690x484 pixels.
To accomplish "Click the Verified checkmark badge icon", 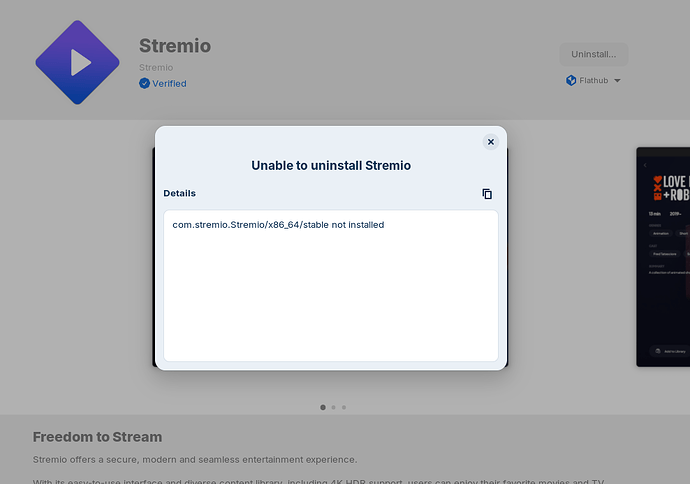I will click(144, 83).
